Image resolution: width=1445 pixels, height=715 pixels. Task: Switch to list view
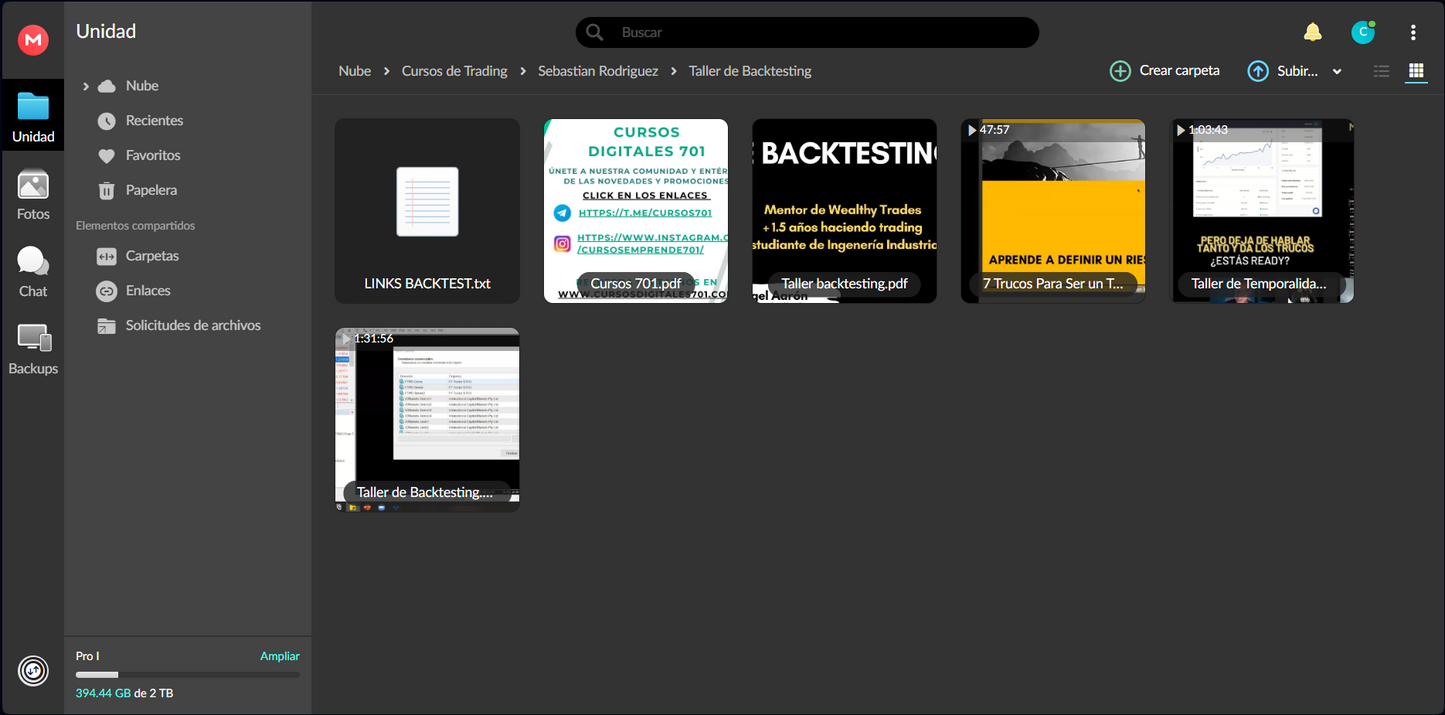1381,71
